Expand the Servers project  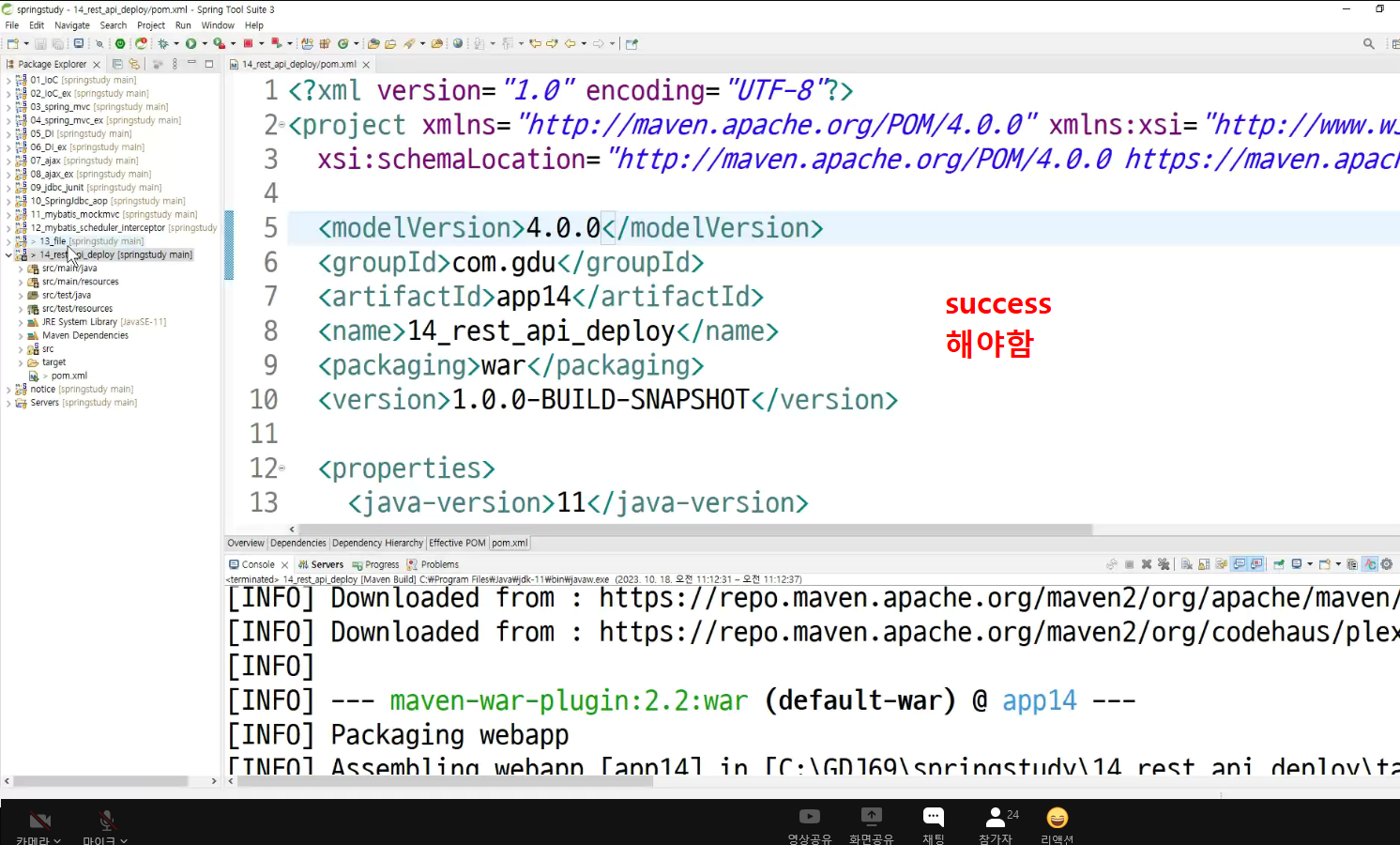point(8,403)
